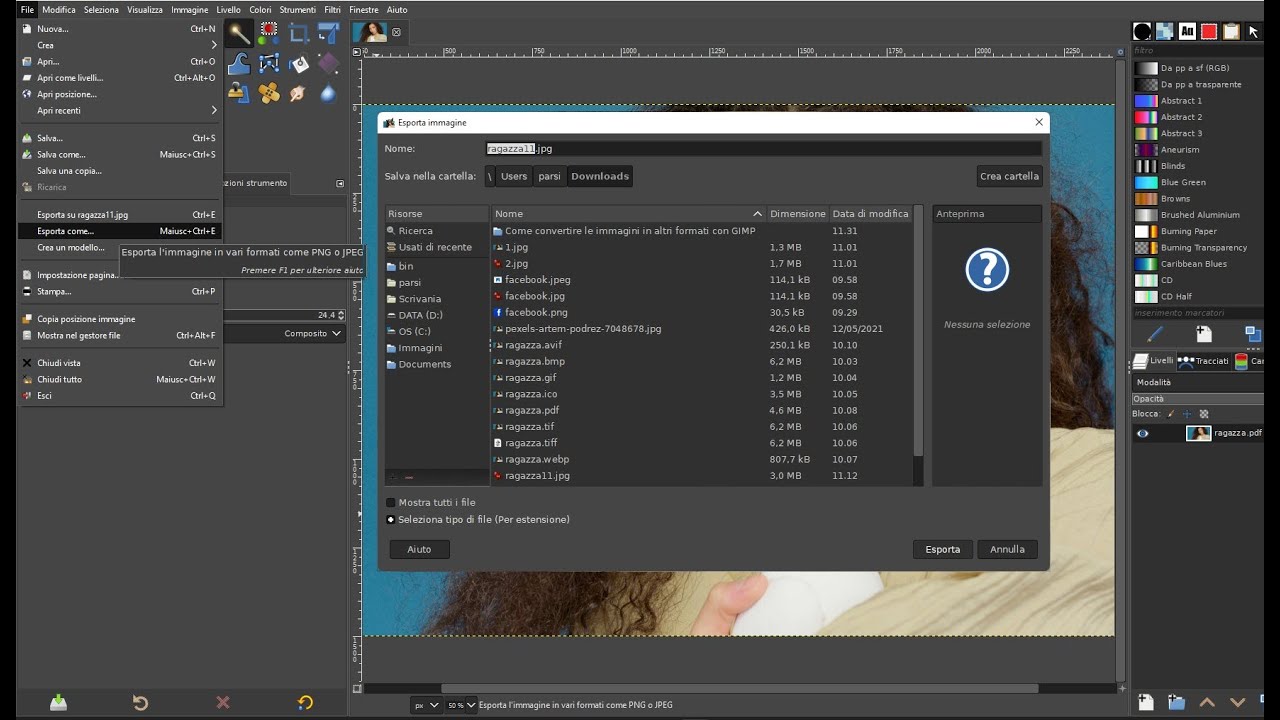
Task: Click the new layer icon at bottom right
Action: [1146, 702]
